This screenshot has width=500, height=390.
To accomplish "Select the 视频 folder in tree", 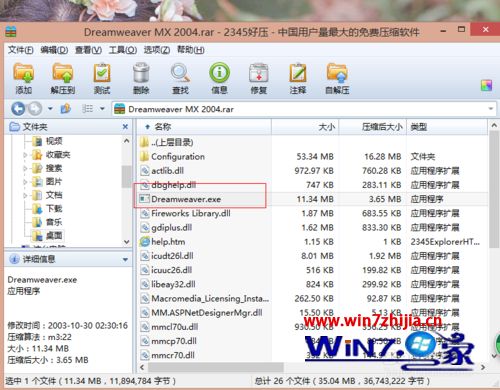I will [54, 141].
